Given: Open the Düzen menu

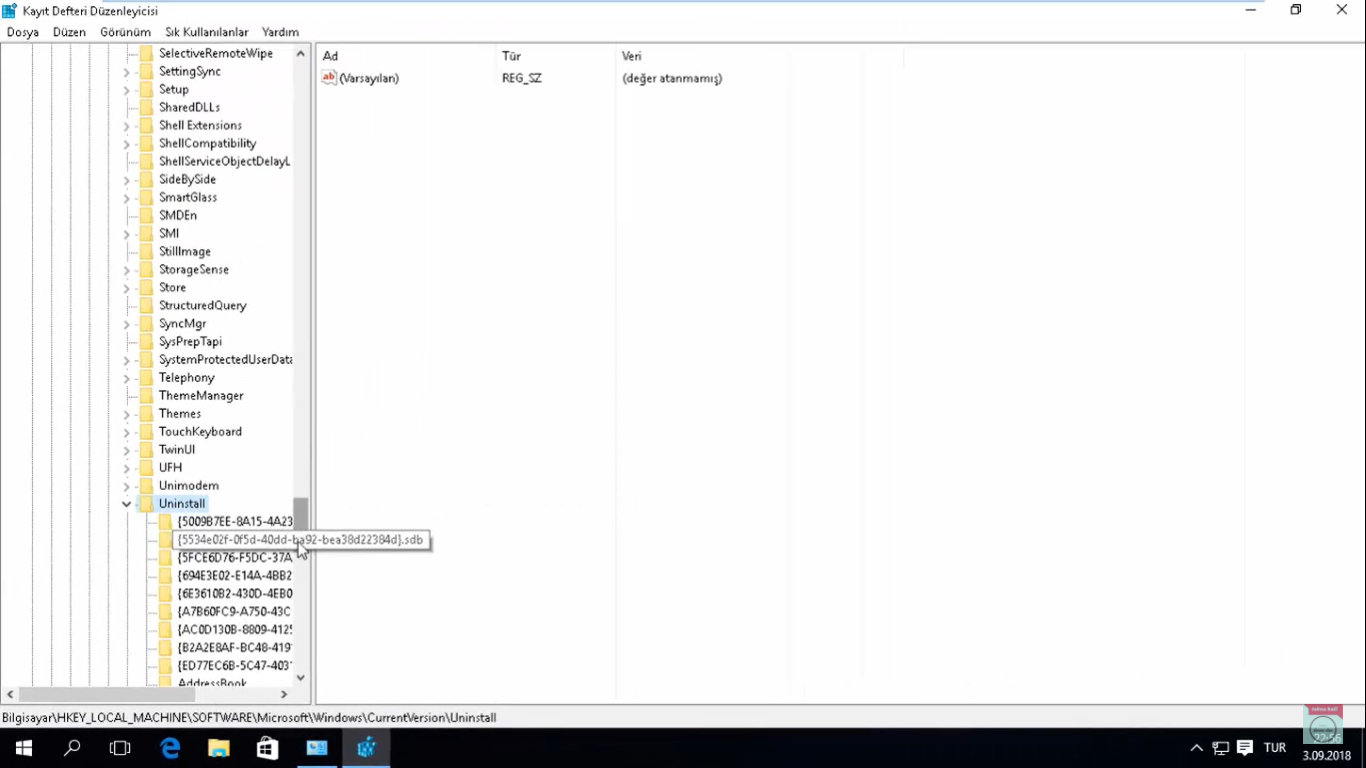Looking at the screenshot, I should point(70,32).
